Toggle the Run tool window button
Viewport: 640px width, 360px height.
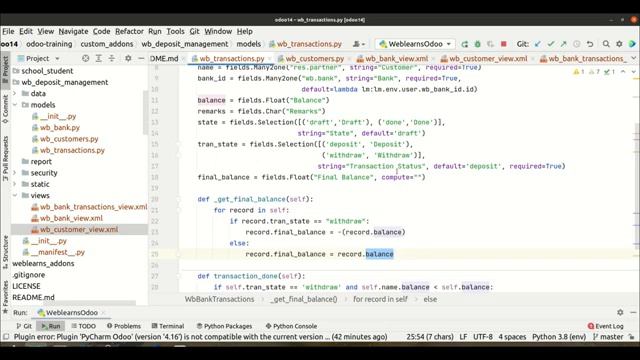tap(51, 326)
